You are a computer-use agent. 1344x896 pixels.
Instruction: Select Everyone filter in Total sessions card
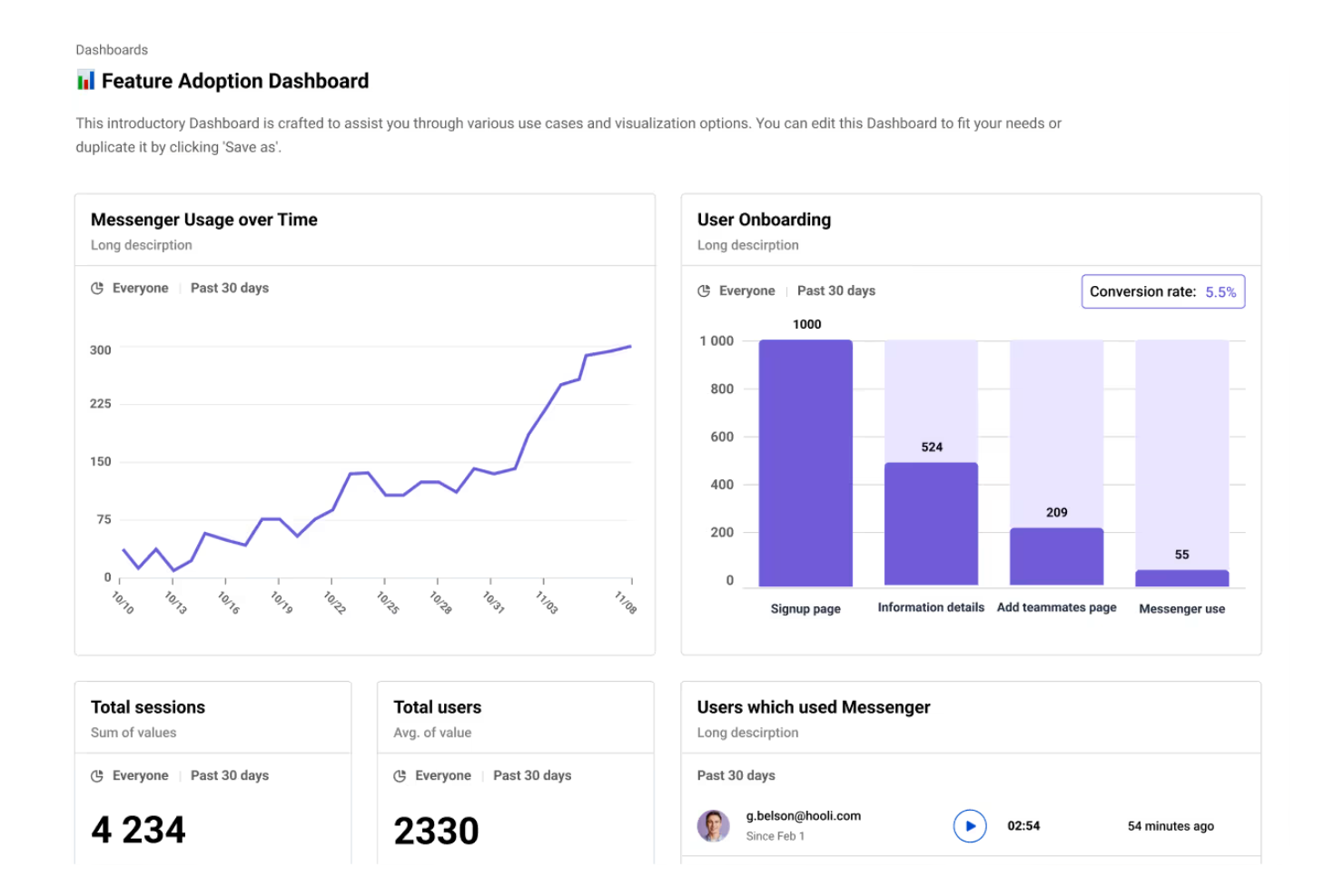(141, 775)
